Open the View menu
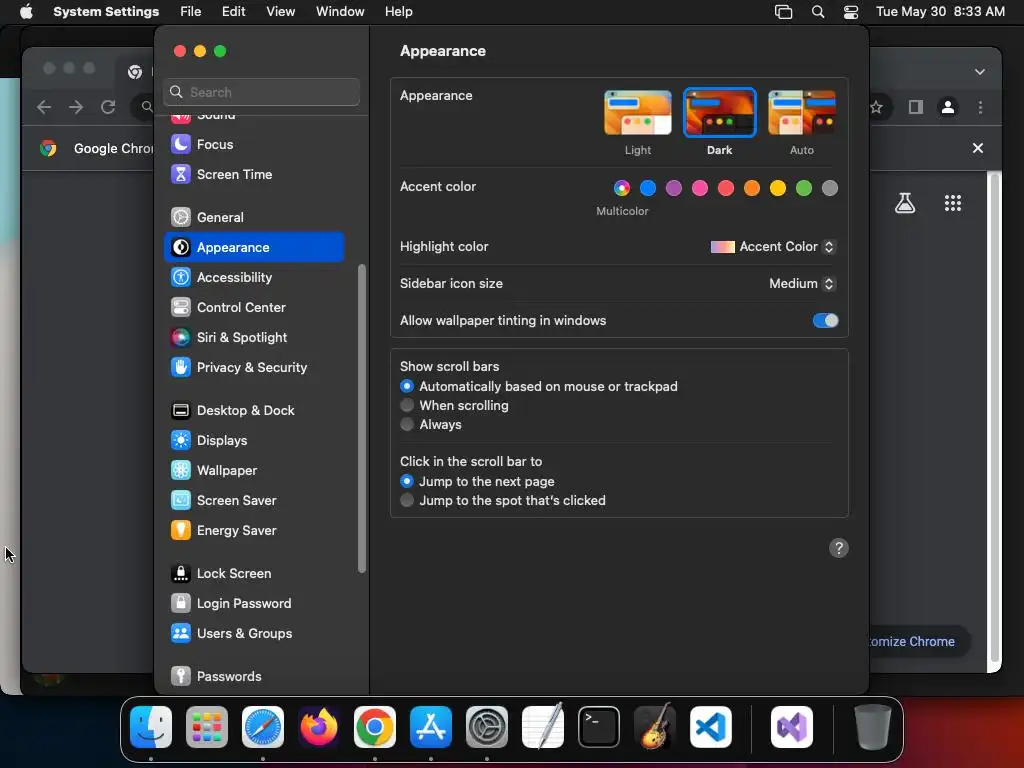Screen dimensions: 1024x768 pos(280,12)
